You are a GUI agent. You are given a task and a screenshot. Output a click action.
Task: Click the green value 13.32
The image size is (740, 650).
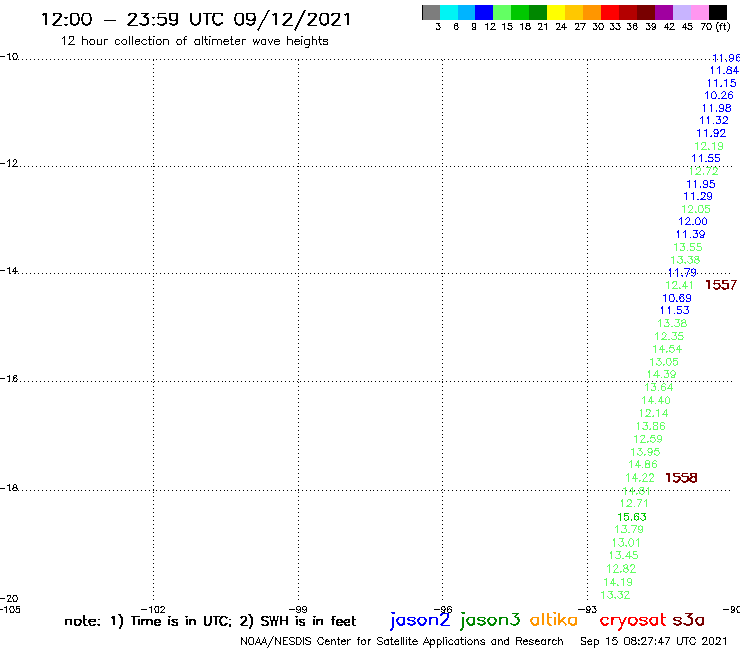coord(615,595)
